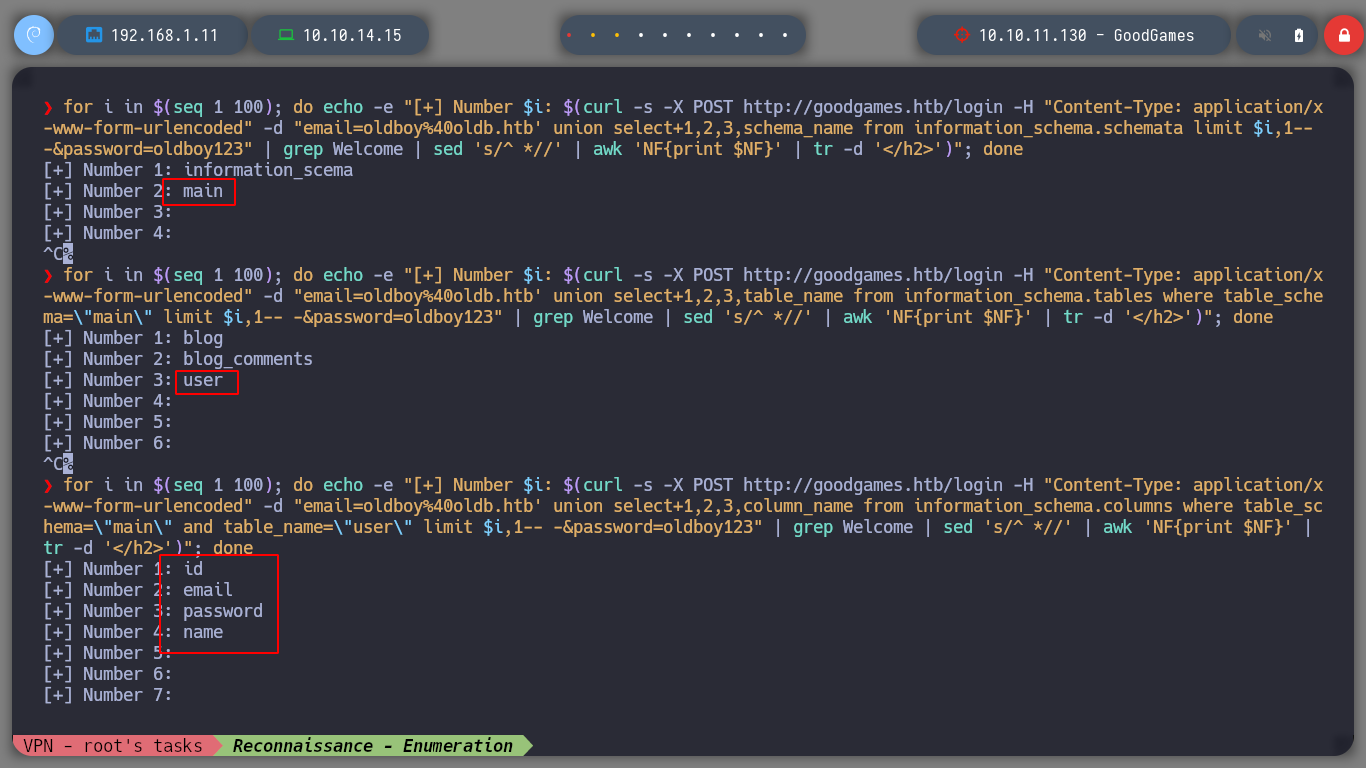Viewport: 1366px width, 768px height.
Task: Click the "[+] Number 6:" line under blog tables
Action: coord(108,443)
